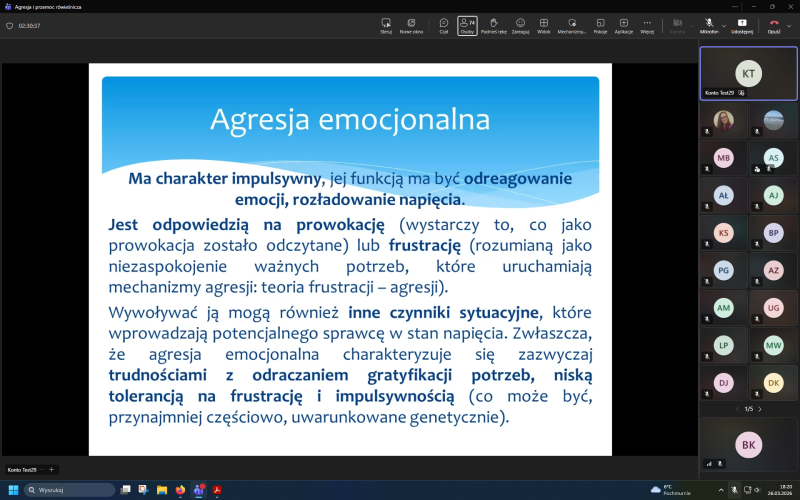Open Firefox from the taskbar

tap(180, 490)
